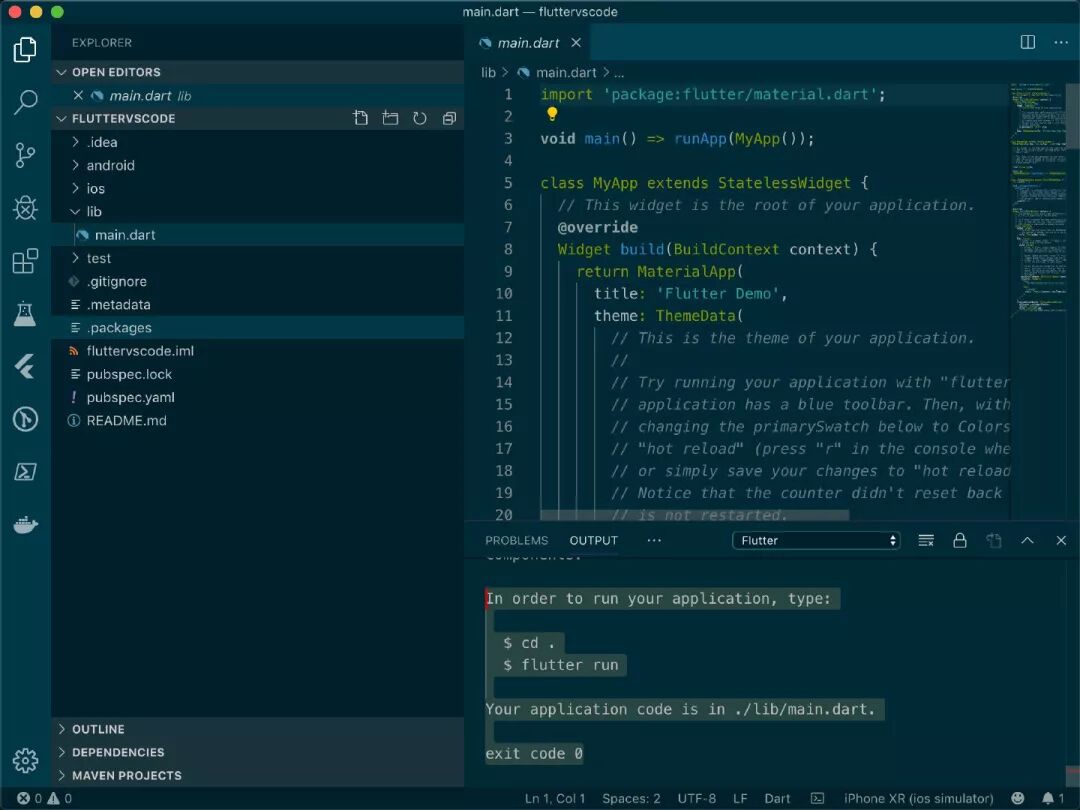
Task: Collapse all folders in Explorer
Action: pos(449,118)
